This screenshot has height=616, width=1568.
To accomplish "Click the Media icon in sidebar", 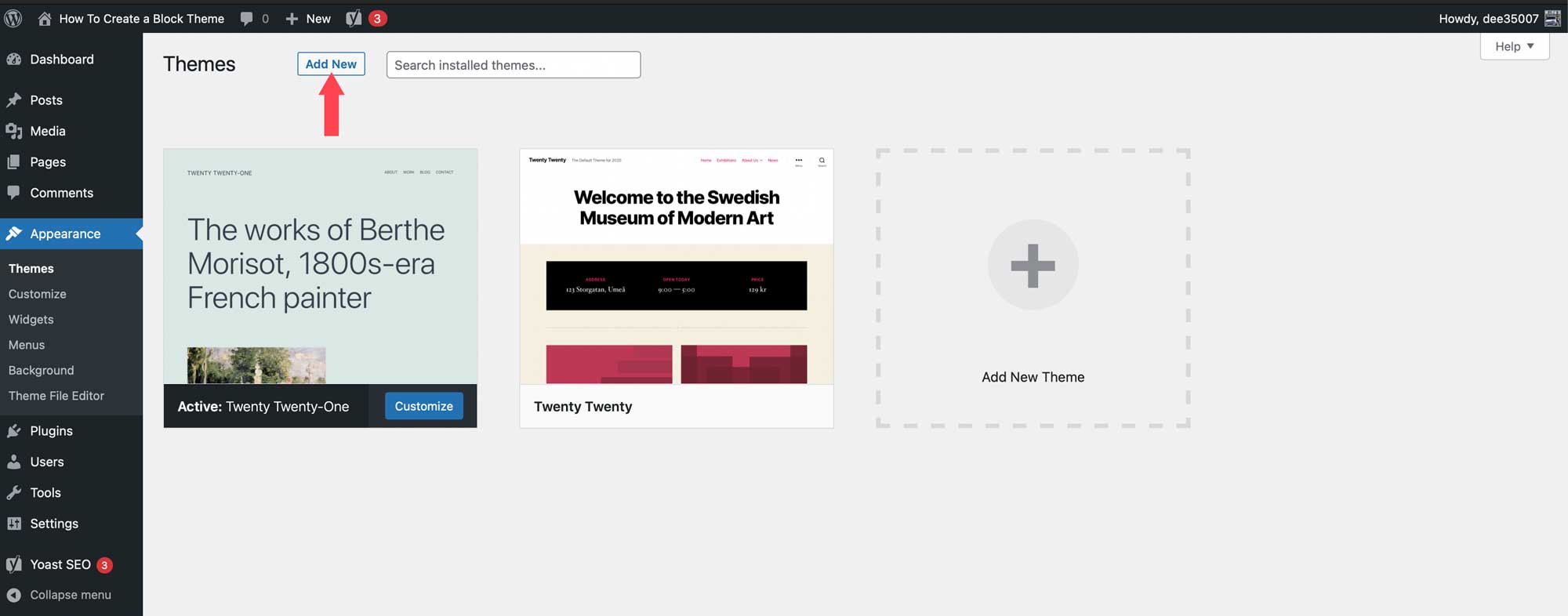I will pos(13,132).
